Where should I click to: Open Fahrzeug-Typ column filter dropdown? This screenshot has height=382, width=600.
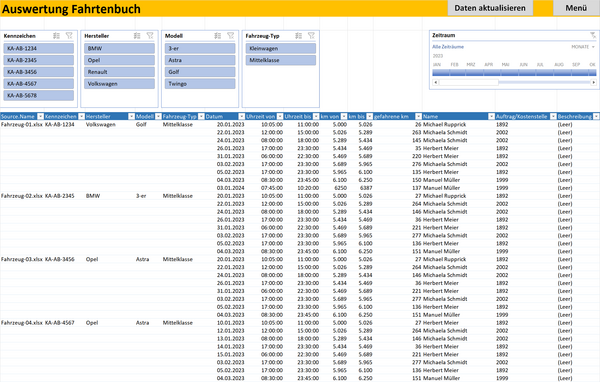(x=201, y=116)
